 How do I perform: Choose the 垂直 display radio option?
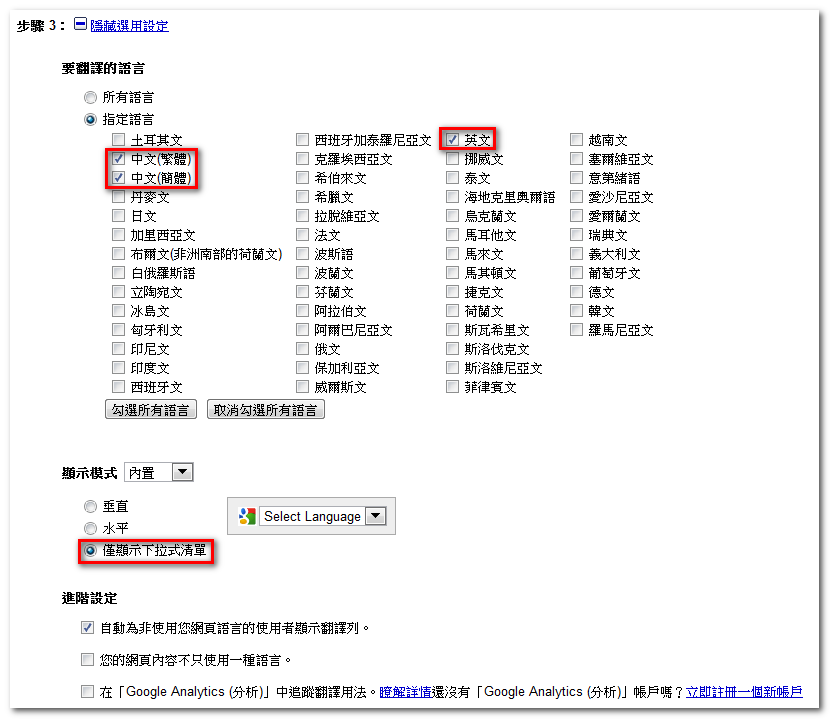tap(91, 507)
